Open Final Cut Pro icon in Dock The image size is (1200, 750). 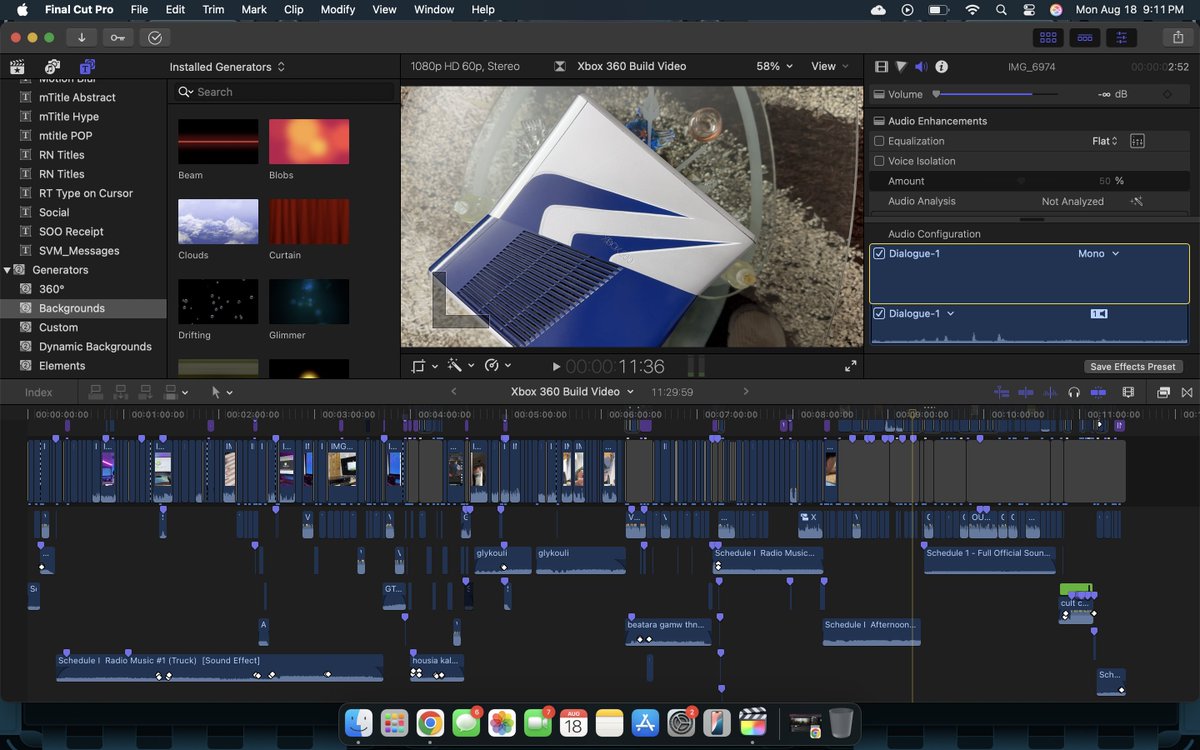click(752, 722)
